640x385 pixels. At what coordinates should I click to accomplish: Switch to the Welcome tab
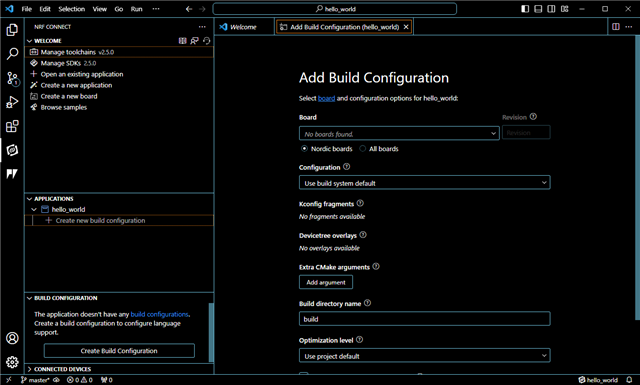(244, 27)
